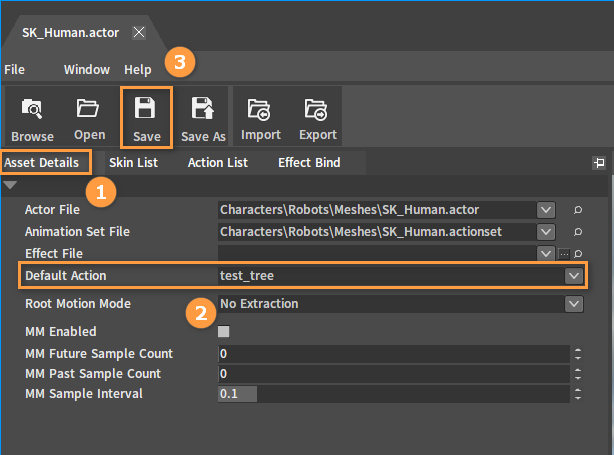Viewport: 614px width, 455px height.
Task: Decrease MM Sample Interval with down arrow
Action: coord(578,397)
